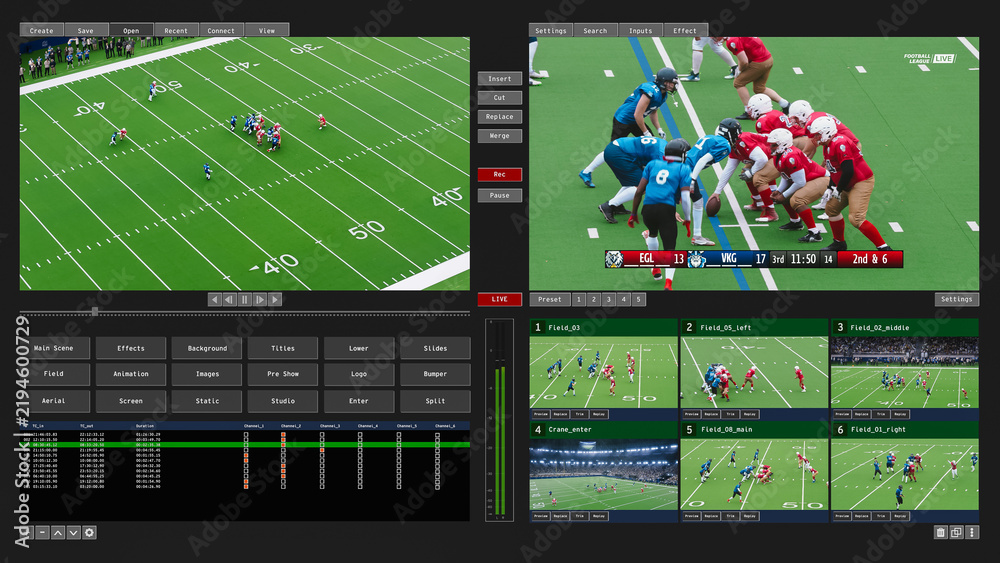Toggle Channel_6 checkbox in row 21:46:03.03
The image size is (1000, 563).
[438, 434]
